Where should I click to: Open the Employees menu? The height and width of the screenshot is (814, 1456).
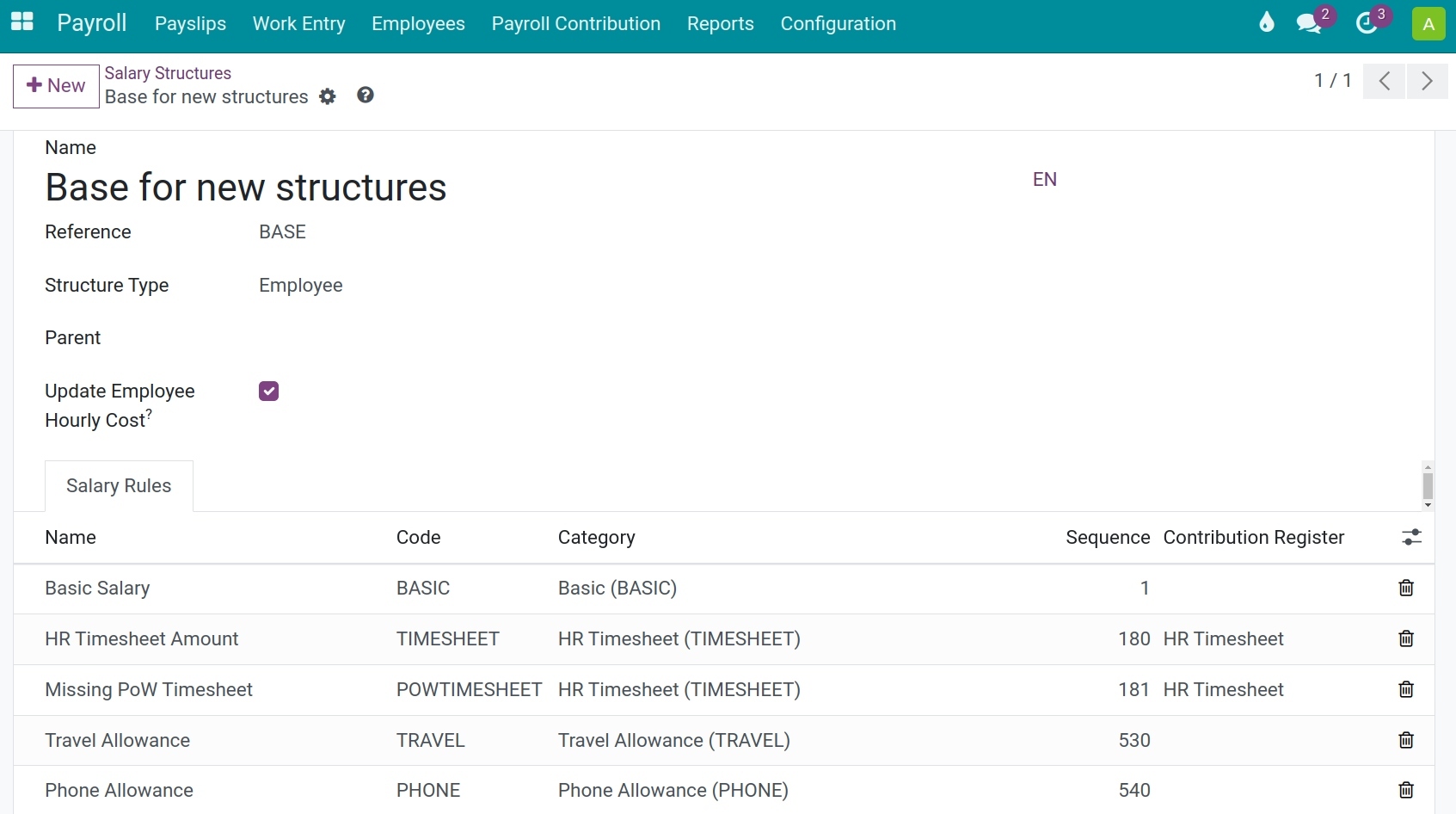coord(418,24)
